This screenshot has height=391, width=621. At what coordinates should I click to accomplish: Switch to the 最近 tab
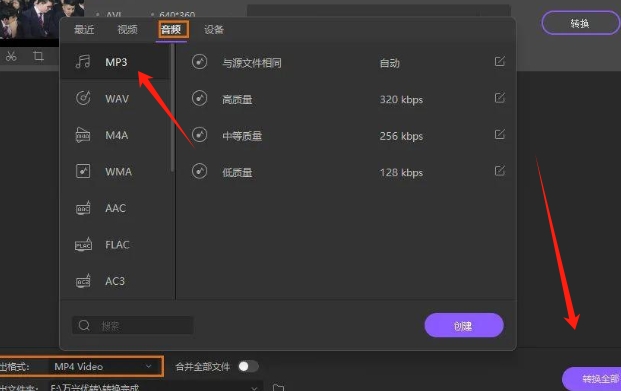[84, 29]
